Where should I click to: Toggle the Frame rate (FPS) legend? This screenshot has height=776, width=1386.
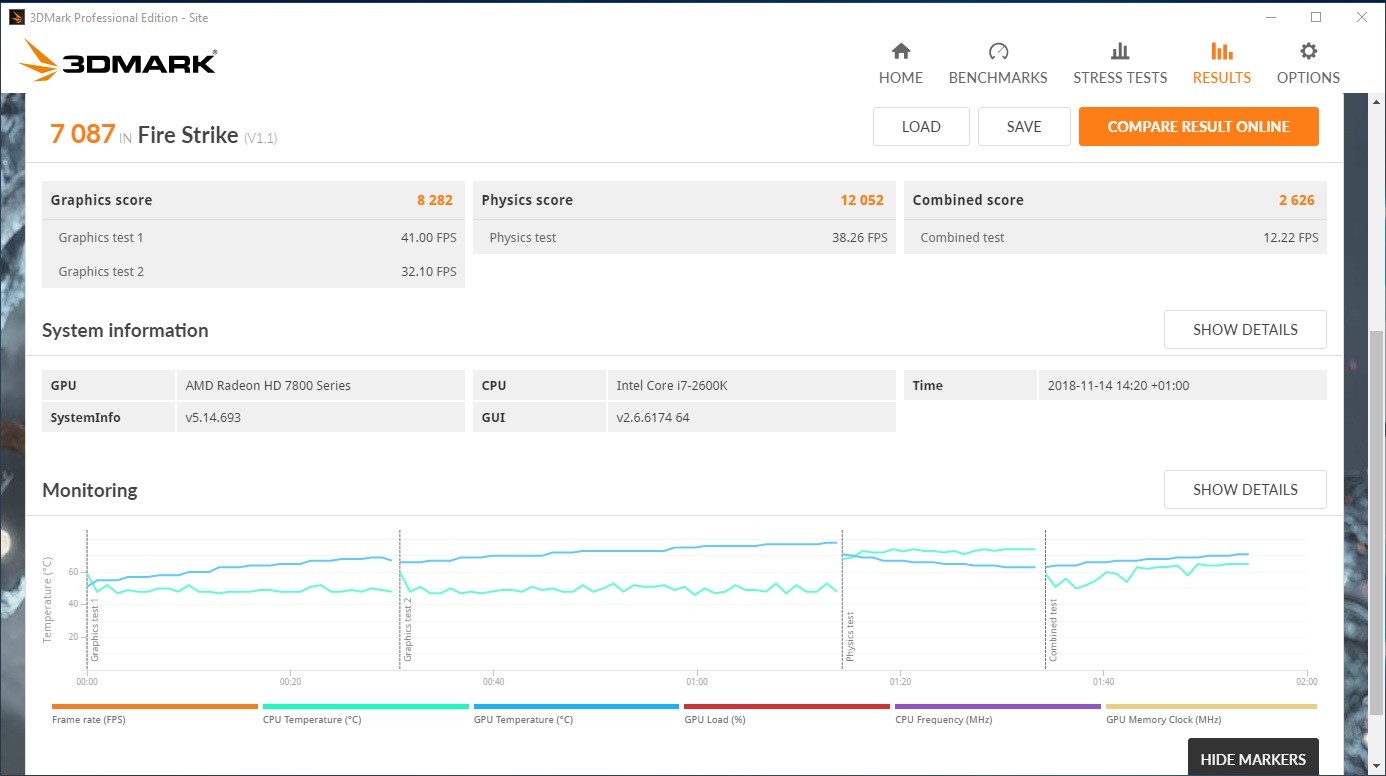click(x=89, y=720)
